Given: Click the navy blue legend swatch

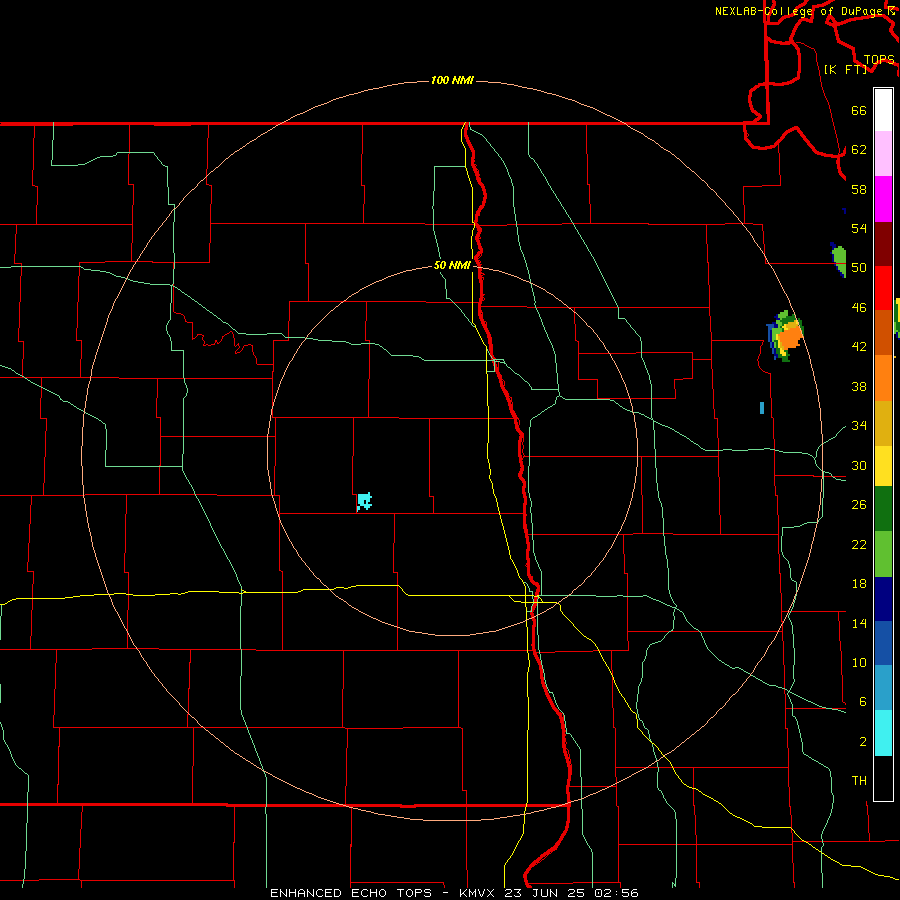Looking at the screenshot, I should [x=883, y=599].
